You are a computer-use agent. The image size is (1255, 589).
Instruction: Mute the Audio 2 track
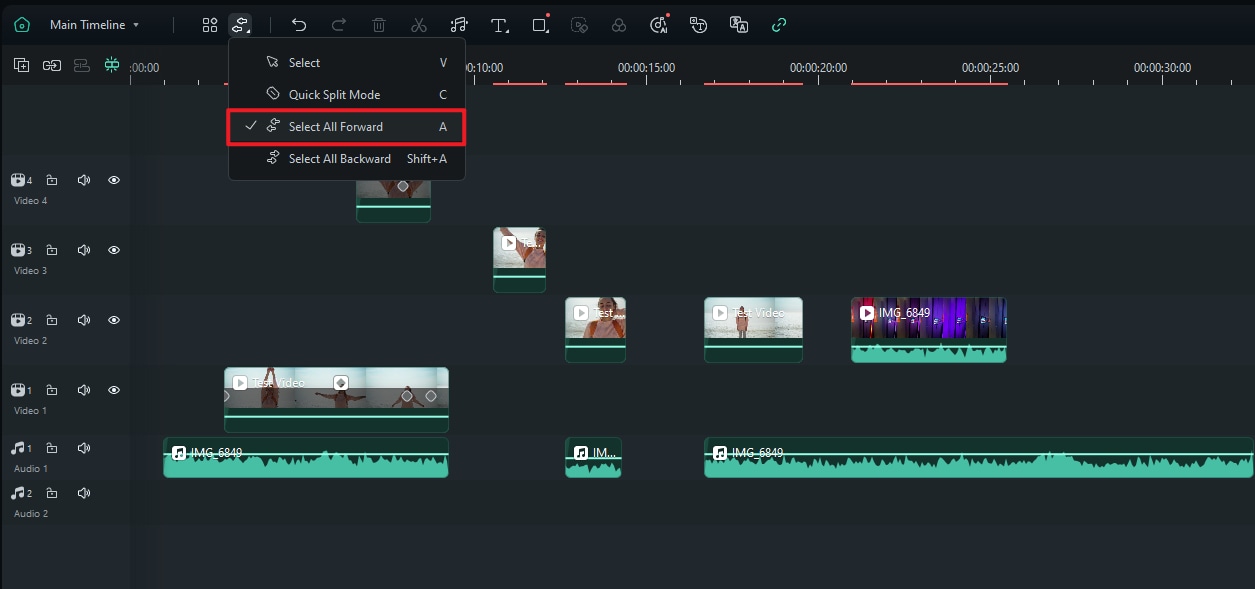tap(84, 494)
